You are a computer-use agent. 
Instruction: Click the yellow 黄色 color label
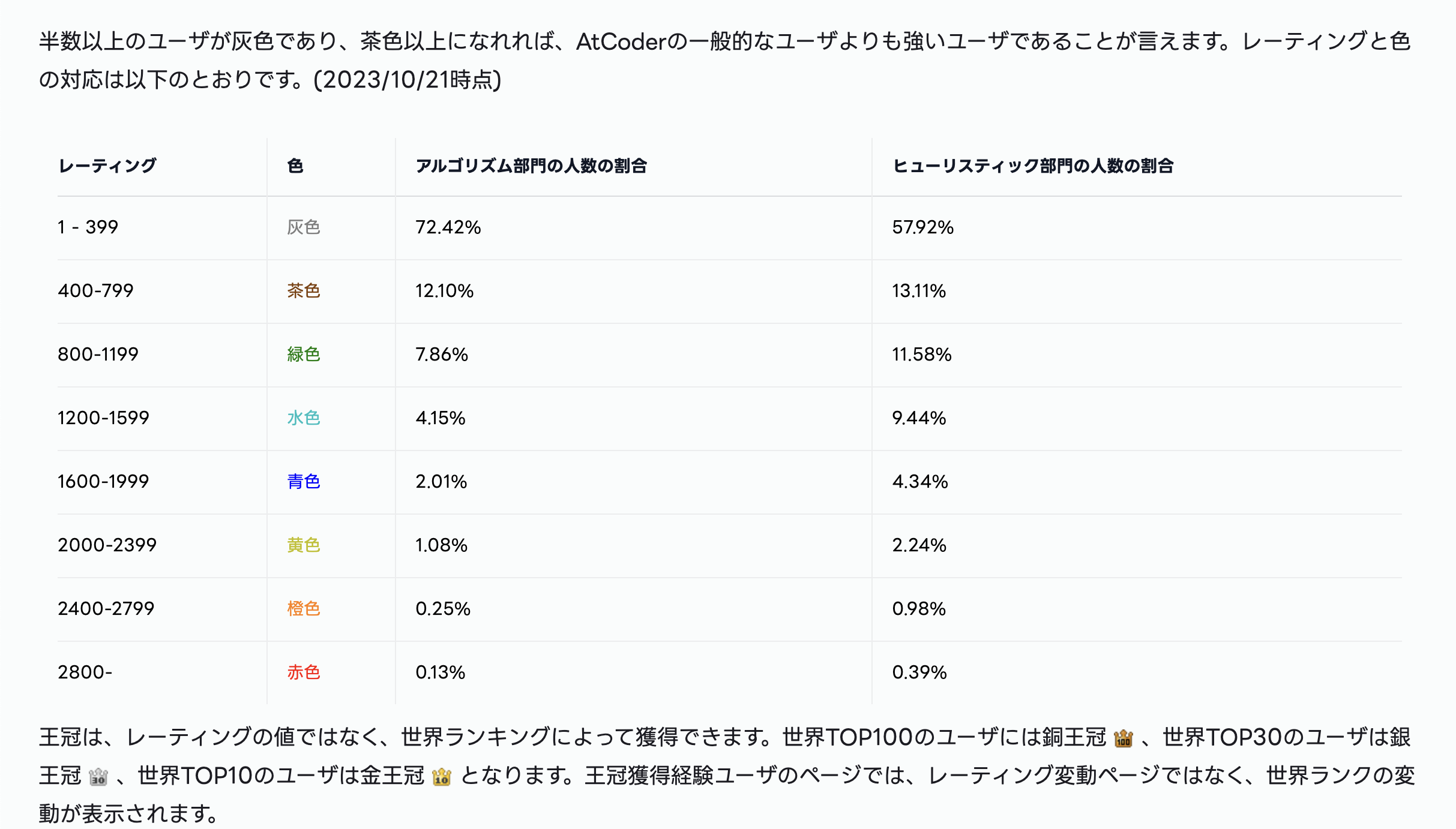coord(304,545)
